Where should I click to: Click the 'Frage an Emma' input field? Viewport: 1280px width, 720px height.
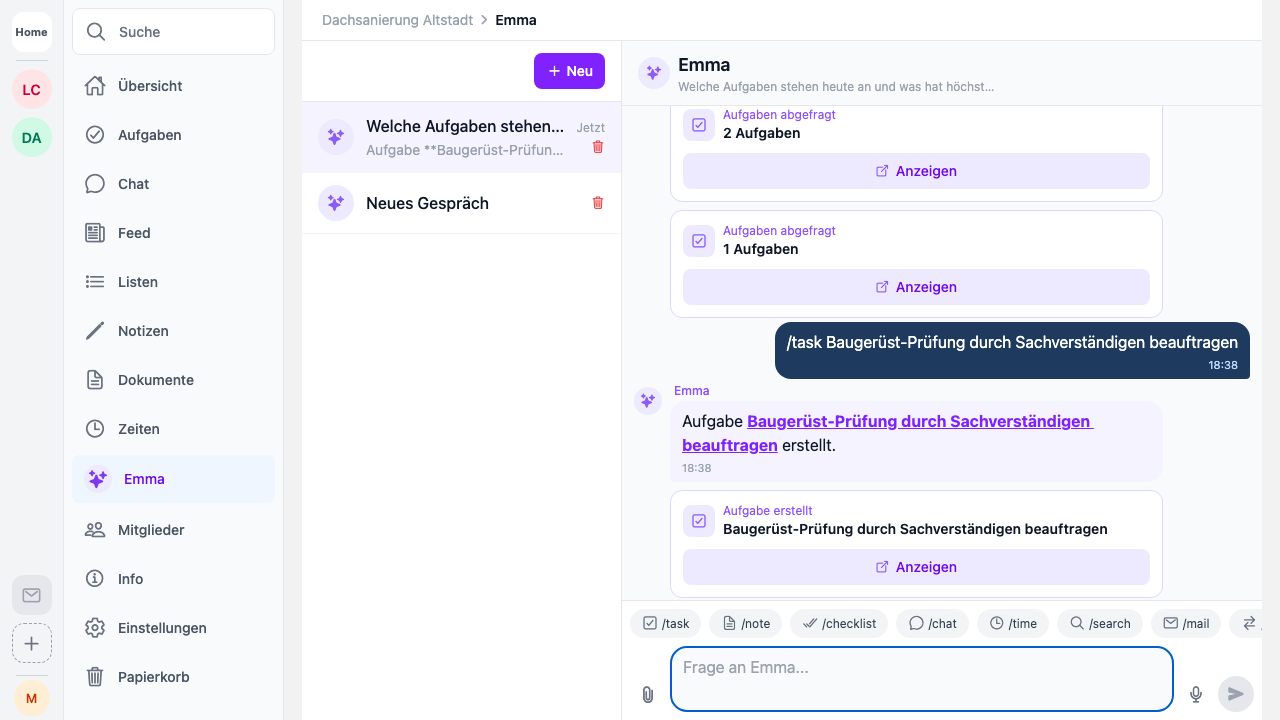pyautogui.click(x=920, y=678)
